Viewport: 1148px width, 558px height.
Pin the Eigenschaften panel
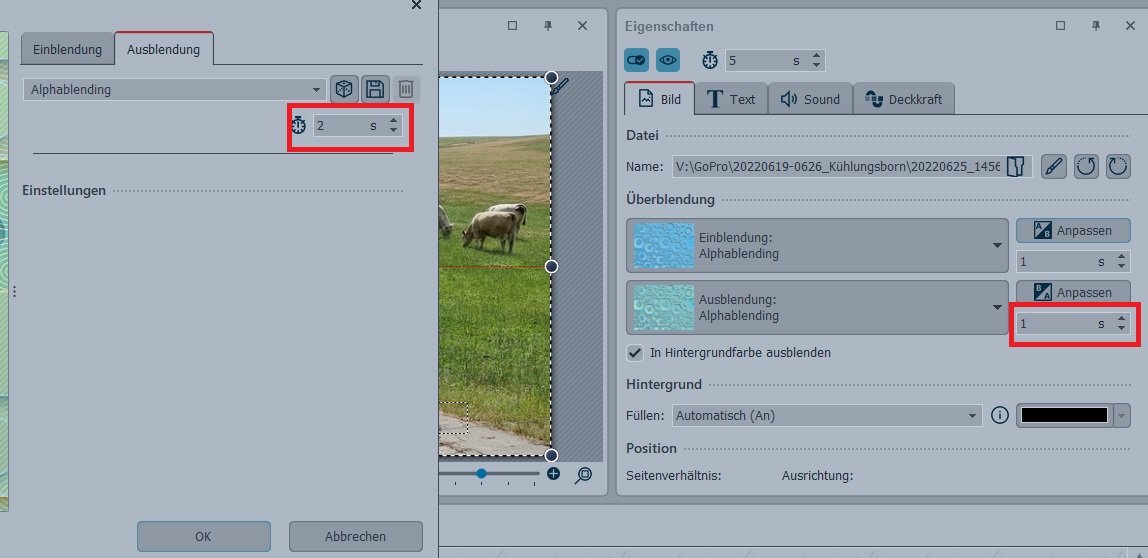pyautogui.click(x=1096, y=26)
